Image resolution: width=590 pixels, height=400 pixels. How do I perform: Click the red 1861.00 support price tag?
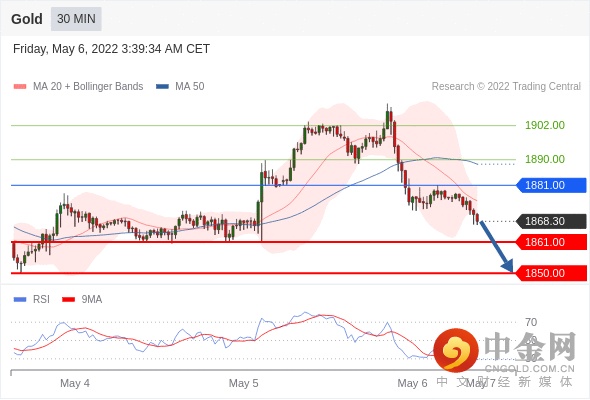[552, 242]
